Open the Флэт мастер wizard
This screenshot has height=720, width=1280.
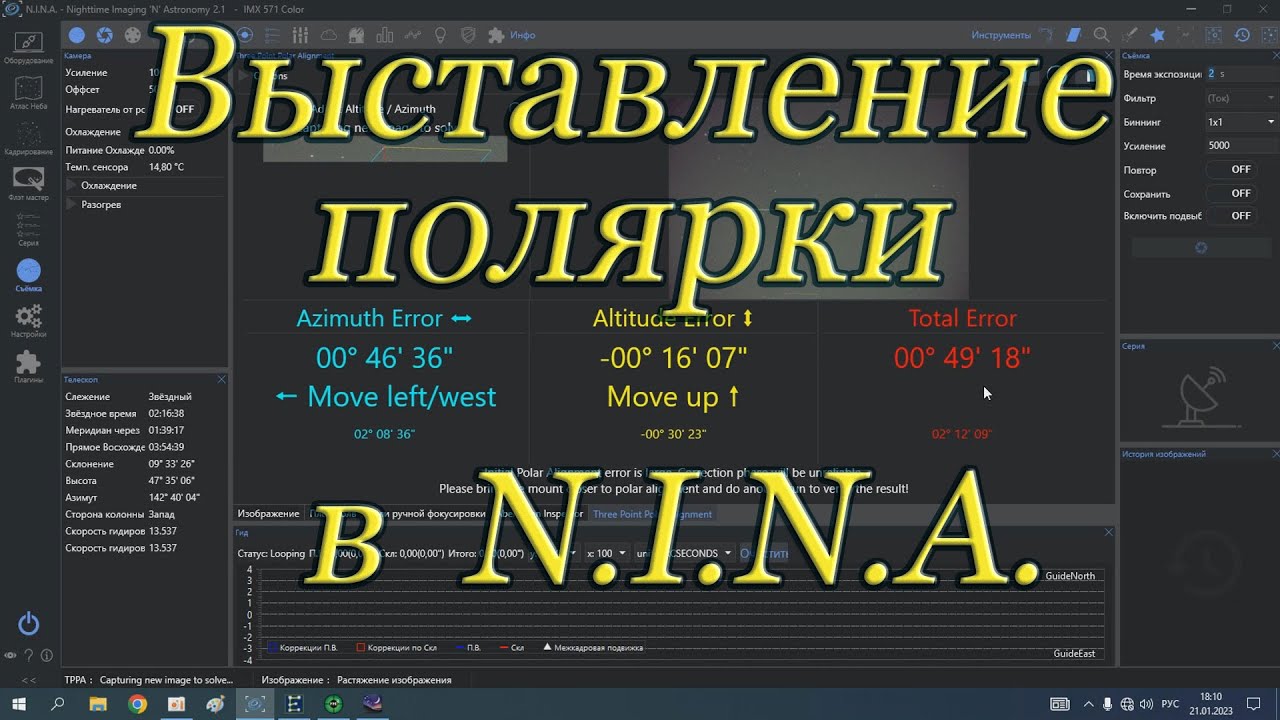click(x=28, y=184)
